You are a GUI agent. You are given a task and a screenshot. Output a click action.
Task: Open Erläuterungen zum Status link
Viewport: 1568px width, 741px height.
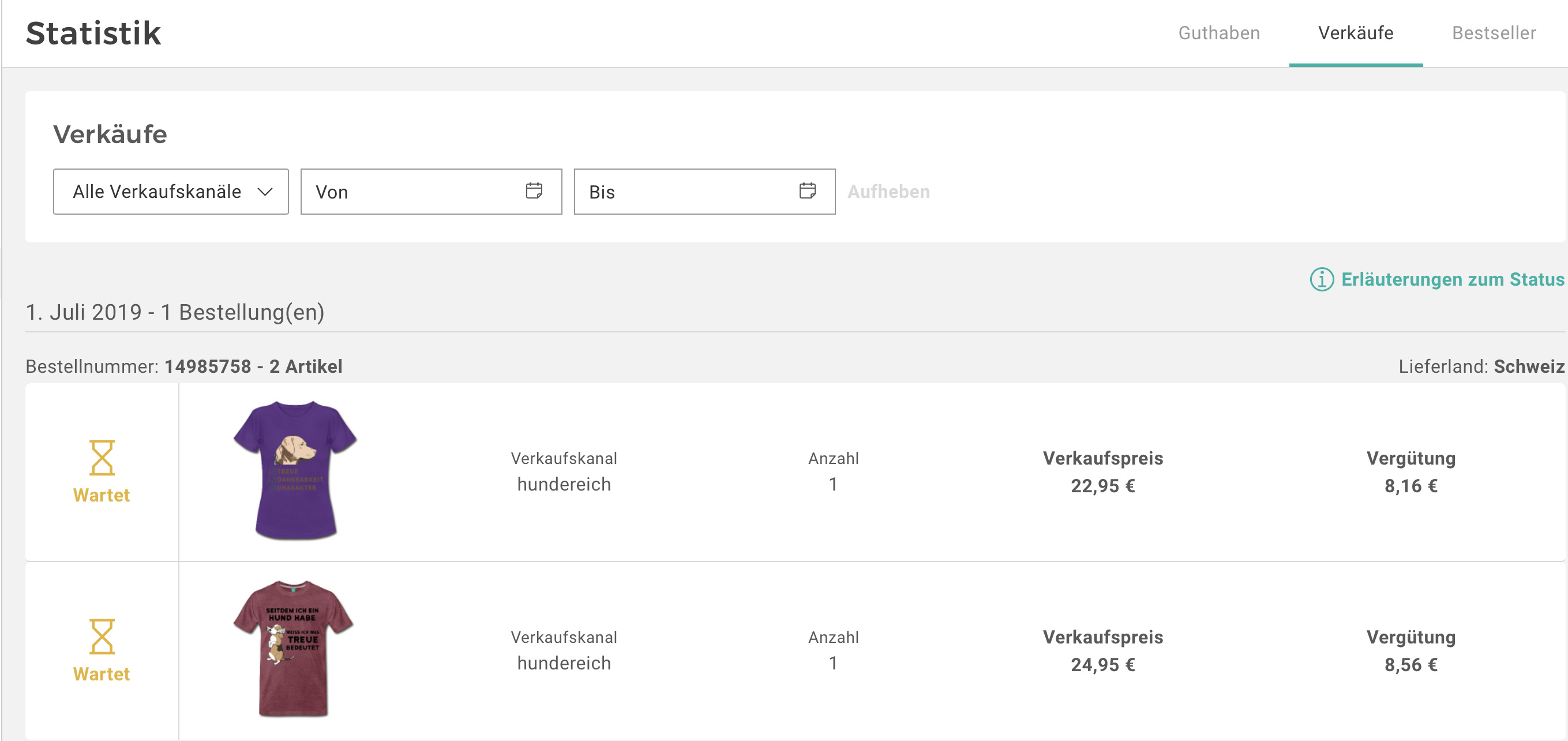[1453, 279]
